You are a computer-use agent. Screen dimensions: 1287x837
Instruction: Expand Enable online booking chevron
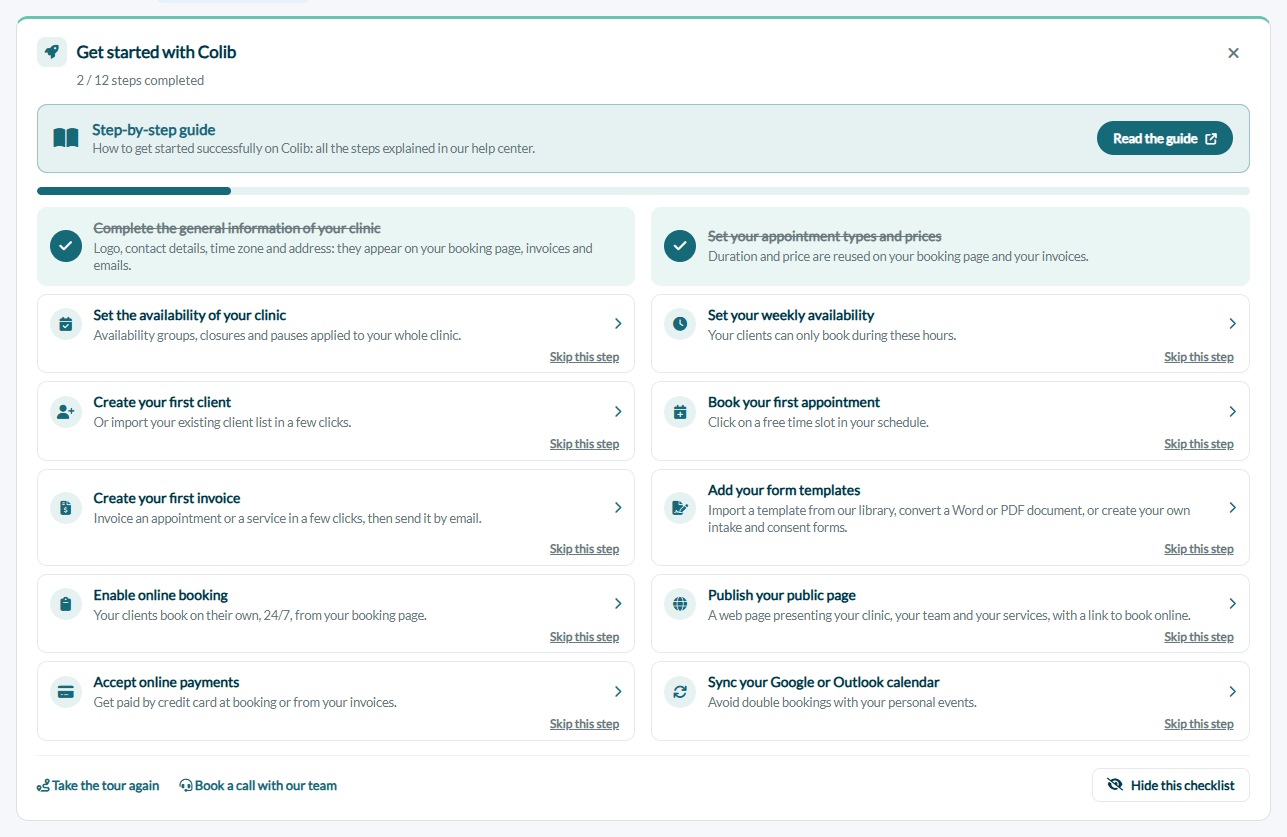click(618, 604)
